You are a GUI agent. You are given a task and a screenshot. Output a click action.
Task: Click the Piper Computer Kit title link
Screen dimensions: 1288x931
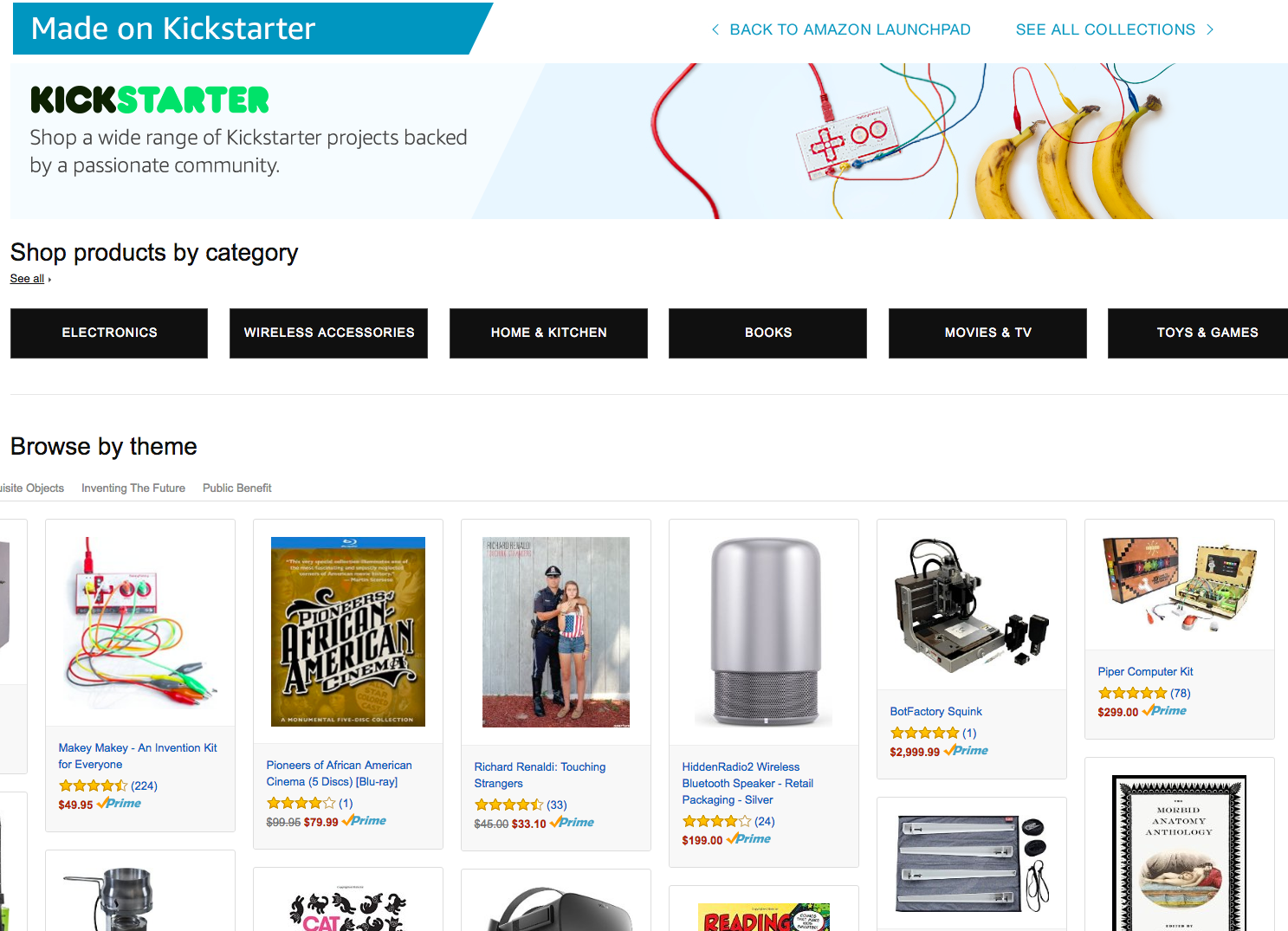click(1145, 672)
